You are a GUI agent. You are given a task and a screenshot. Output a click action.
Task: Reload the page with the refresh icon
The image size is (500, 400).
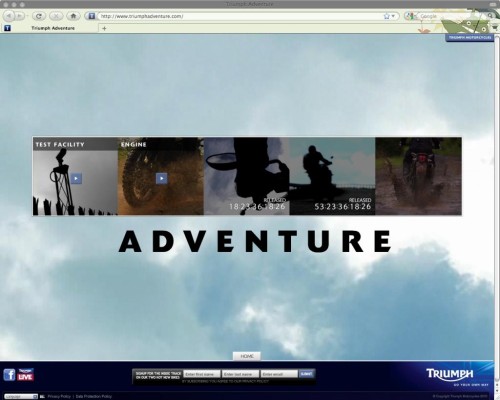pyautogui.click(x=39, y=16)
